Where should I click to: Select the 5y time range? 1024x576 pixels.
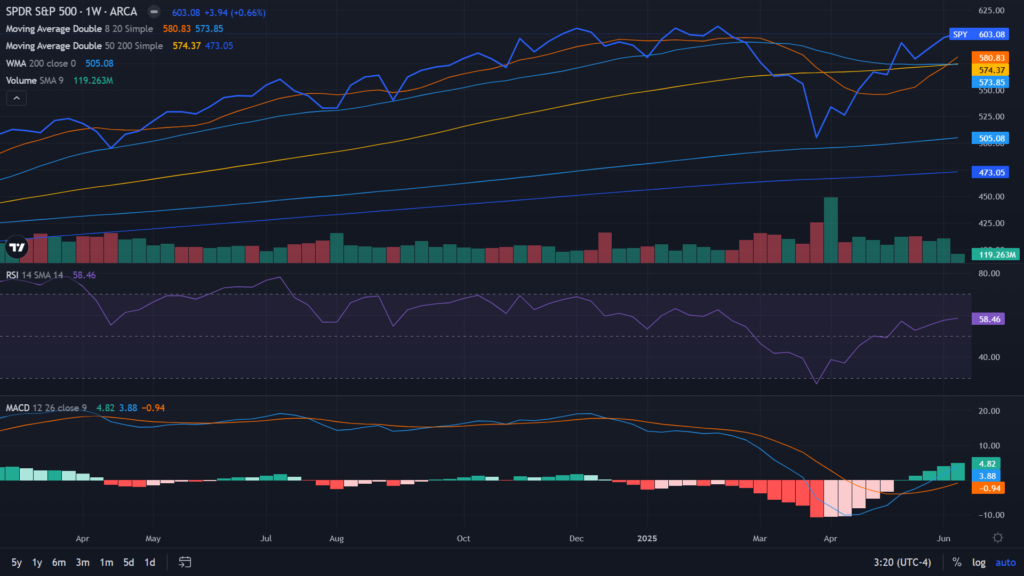coord(16,562)
